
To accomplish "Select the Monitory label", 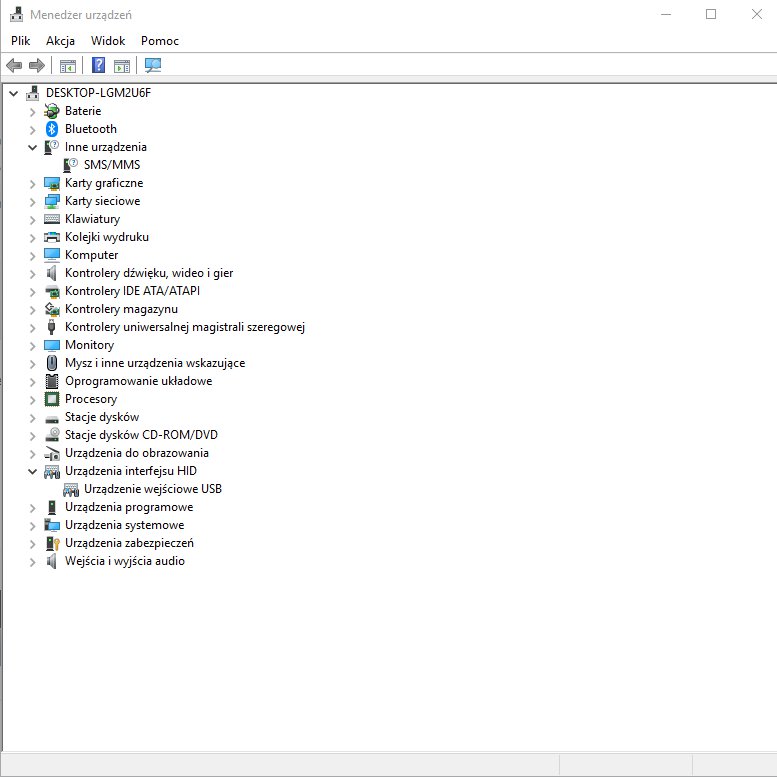I will pyautogui.click(x=89, y=345).
